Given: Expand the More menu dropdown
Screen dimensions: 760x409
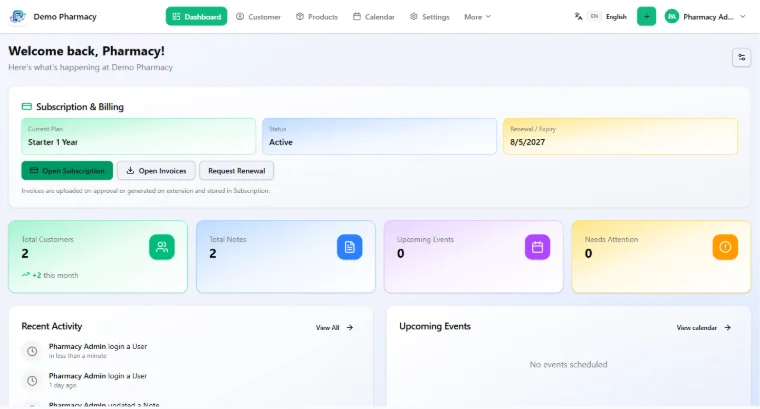Looking at the screenshot, I should [x=477, y=16].
